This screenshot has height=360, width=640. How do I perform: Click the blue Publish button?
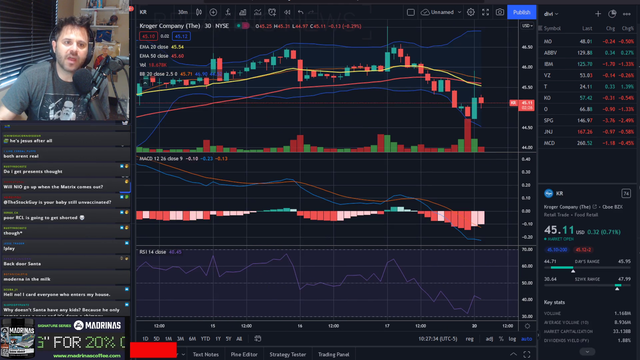521,12
